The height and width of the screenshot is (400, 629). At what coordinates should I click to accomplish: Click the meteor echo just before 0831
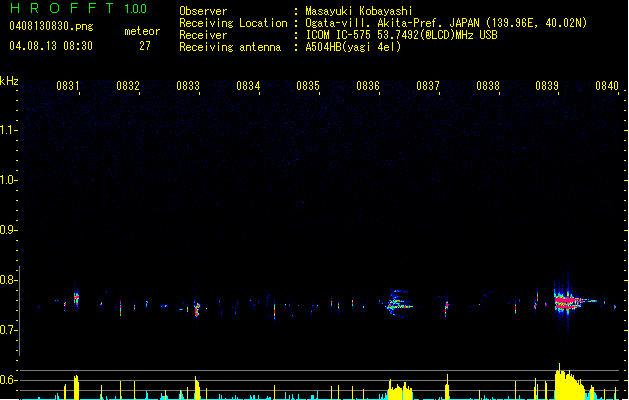(76, 299)
